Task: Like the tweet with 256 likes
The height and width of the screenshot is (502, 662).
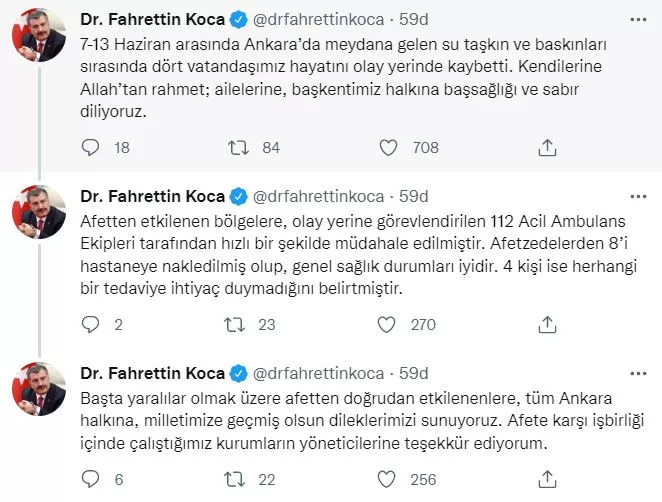Action: click(x=391, y=480)
